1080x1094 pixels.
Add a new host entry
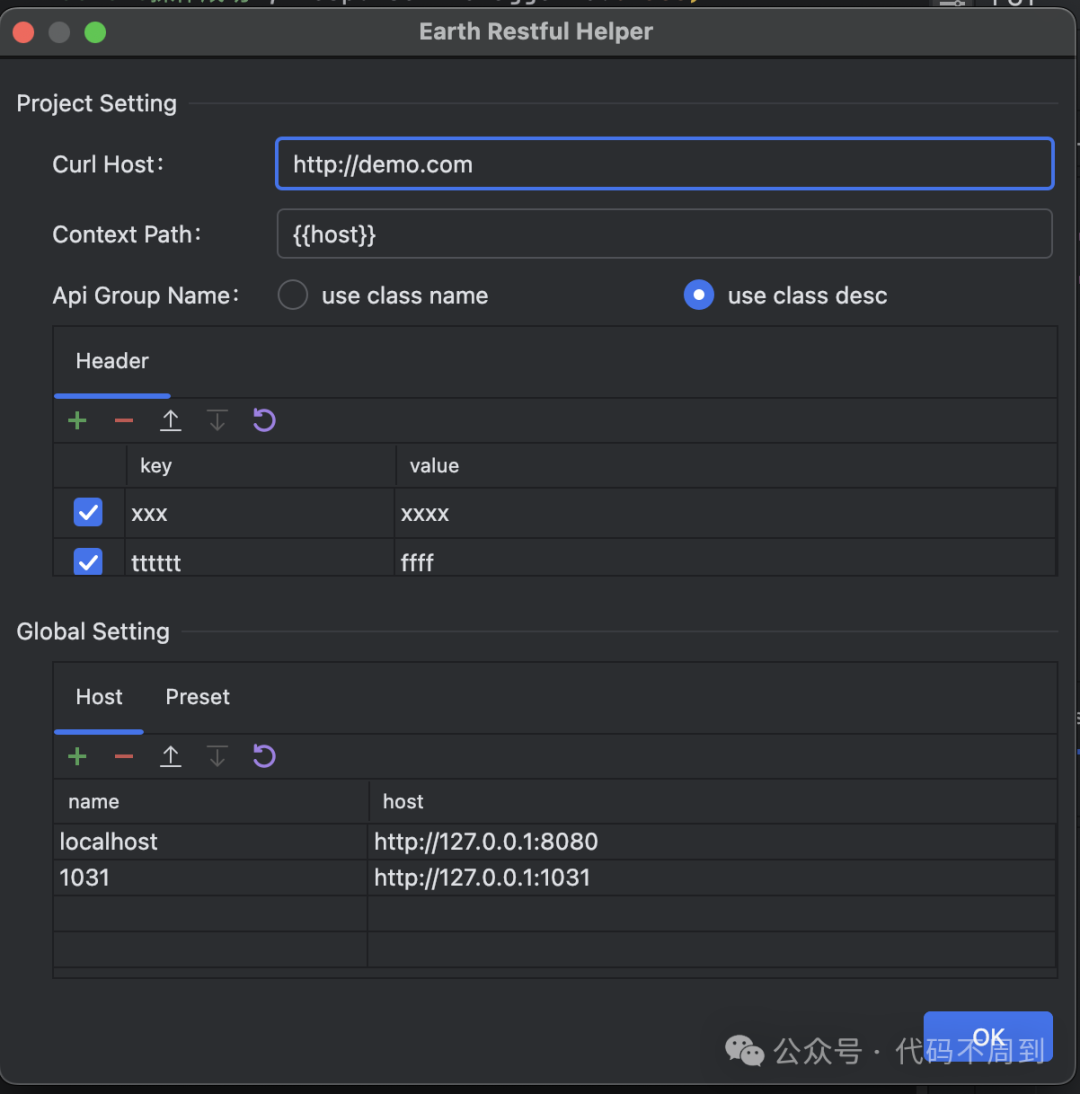click(x=77, y=756)
